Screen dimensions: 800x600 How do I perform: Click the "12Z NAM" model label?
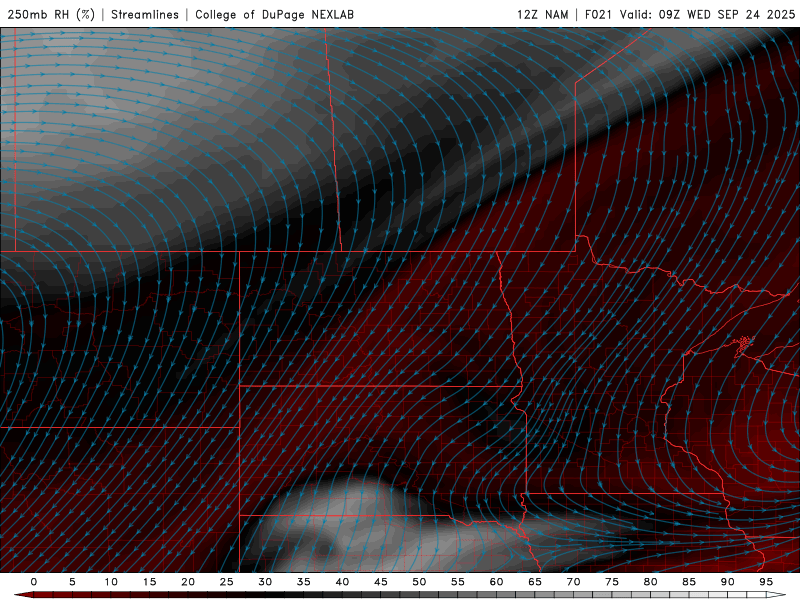pos(542,14)
